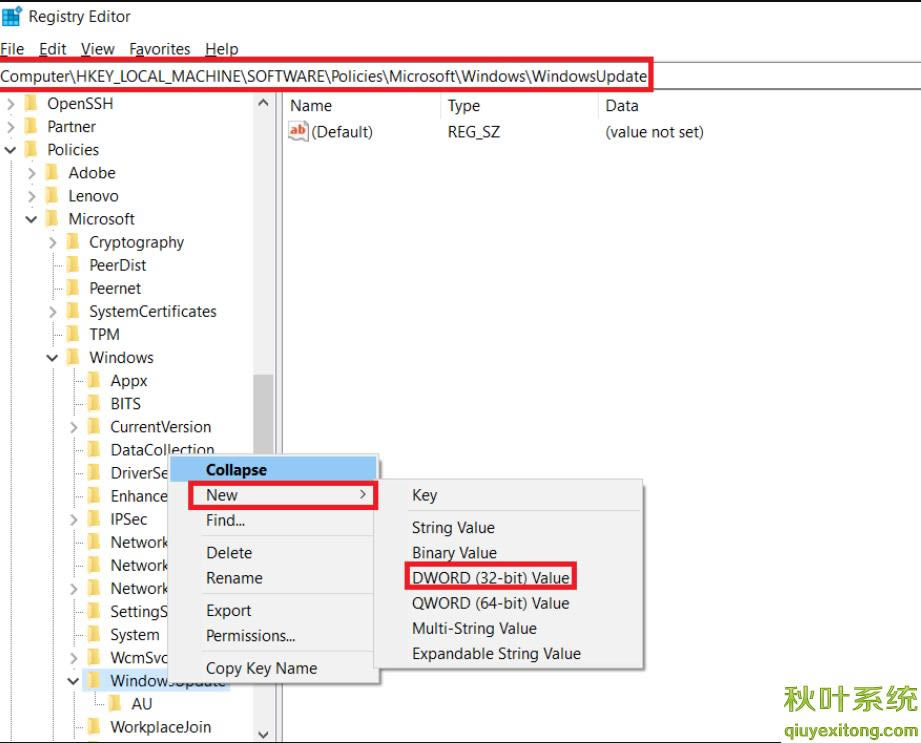
Task: Click the WorkplaceJoin folder icon
Action: click(x=94, y=727)
